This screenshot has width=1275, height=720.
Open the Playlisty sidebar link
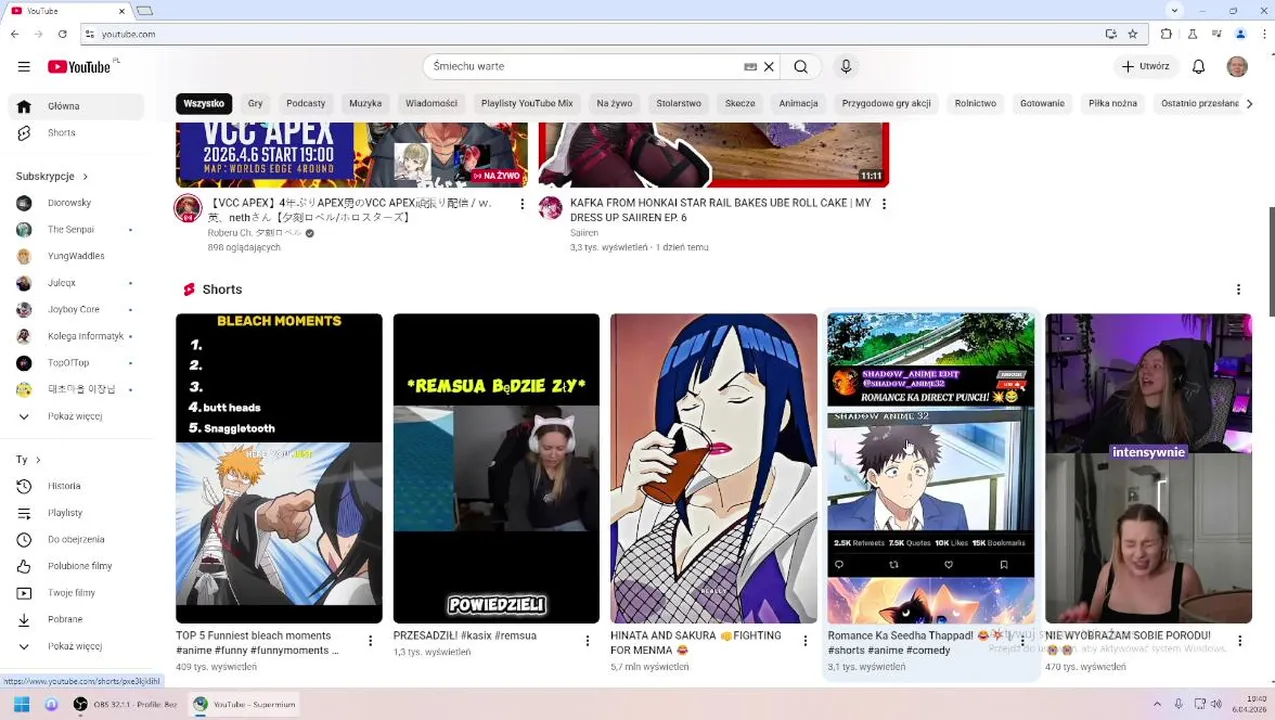click(x=76, y=513)
